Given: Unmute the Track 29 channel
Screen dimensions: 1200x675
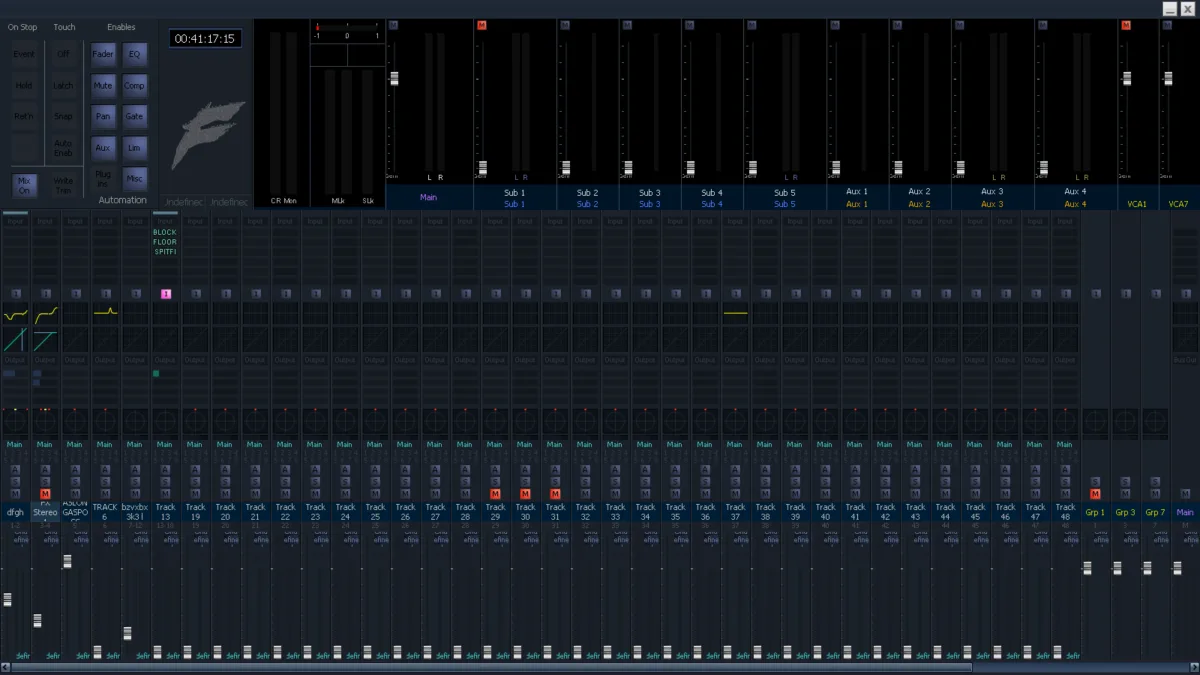Looking at the screenshot, I should (495, 494).
